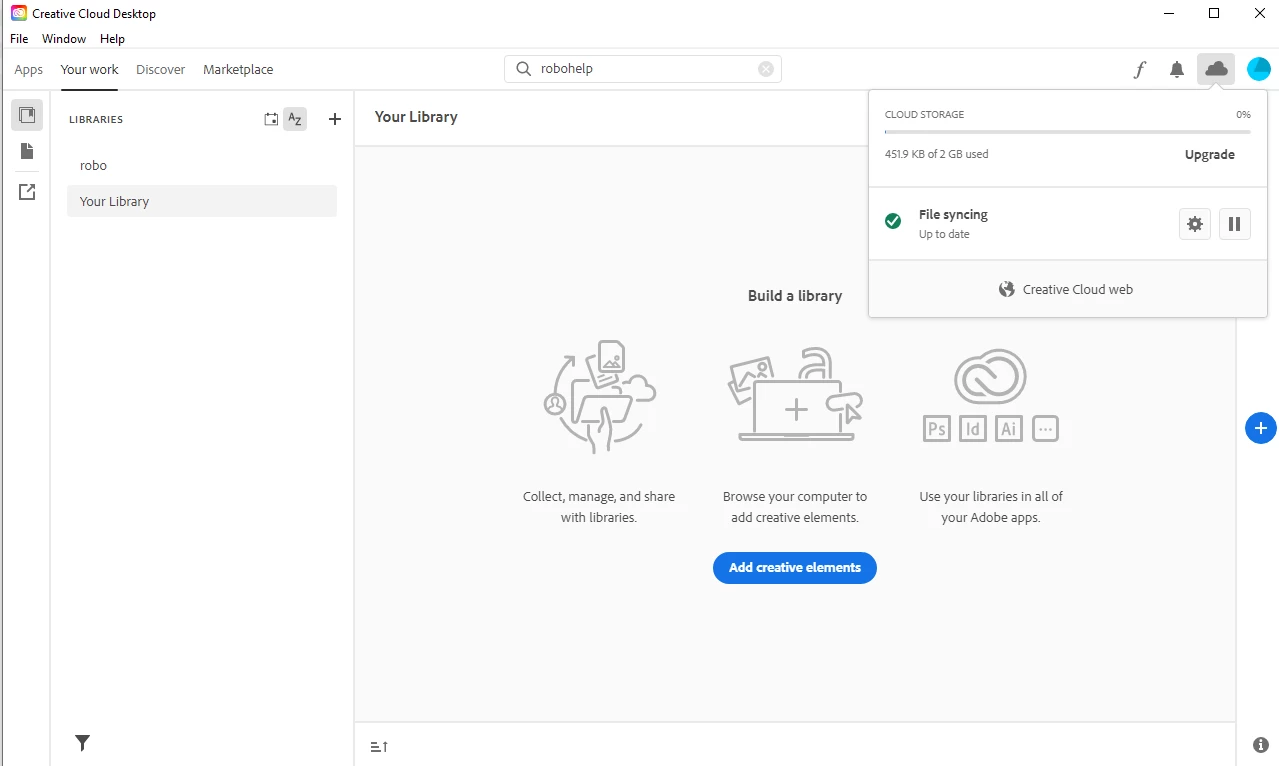Open the Fonts icon in top bar

coord(1139,70)
